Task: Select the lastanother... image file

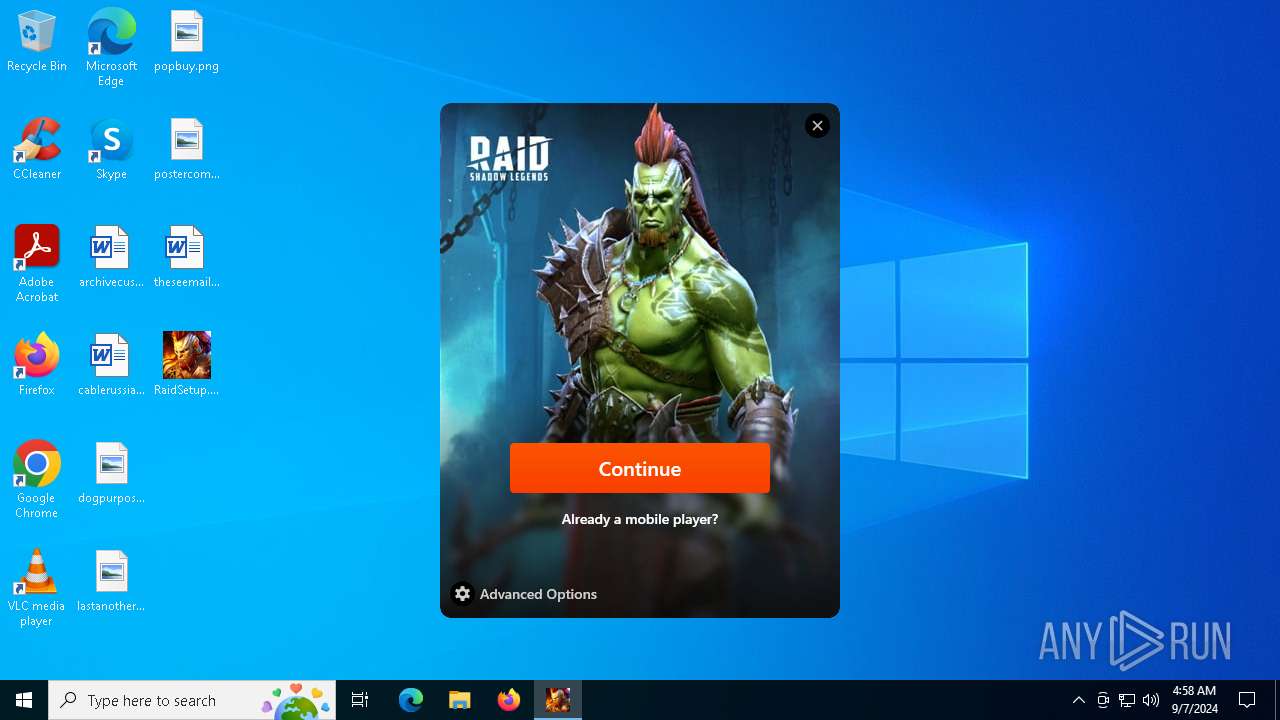Action: pos(111,582)
